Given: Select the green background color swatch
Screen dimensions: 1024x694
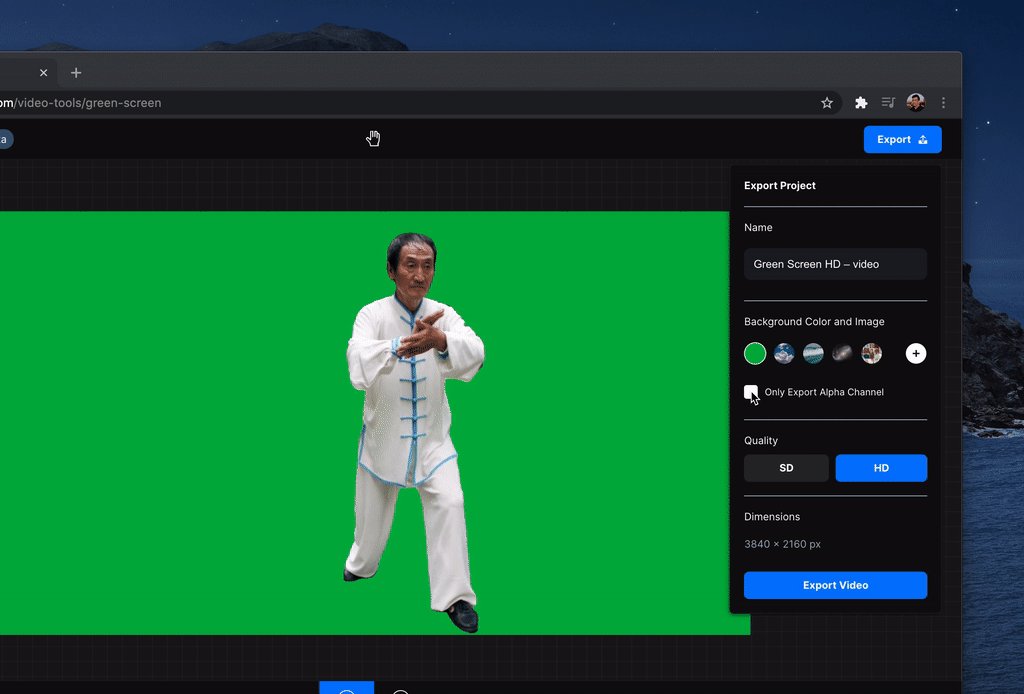Looking at the screenshot, I should (x=755, y=353).
